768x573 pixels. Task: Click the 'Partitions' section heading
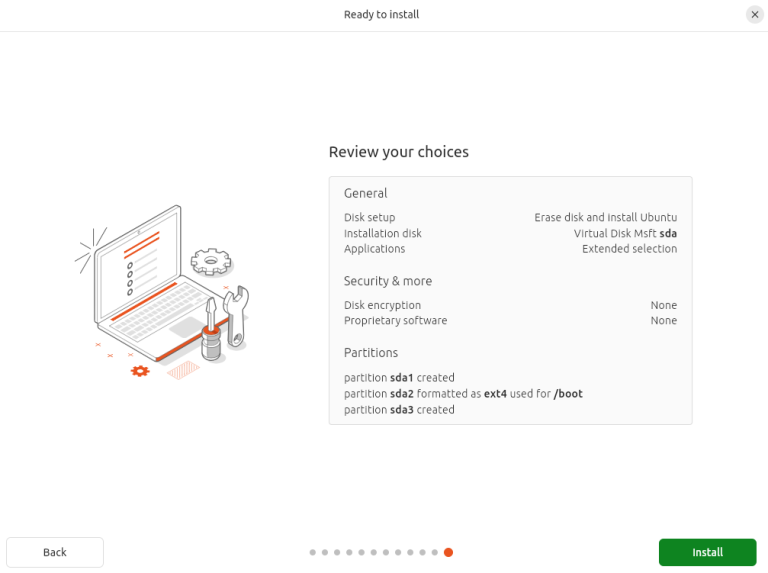coord(371,353)
